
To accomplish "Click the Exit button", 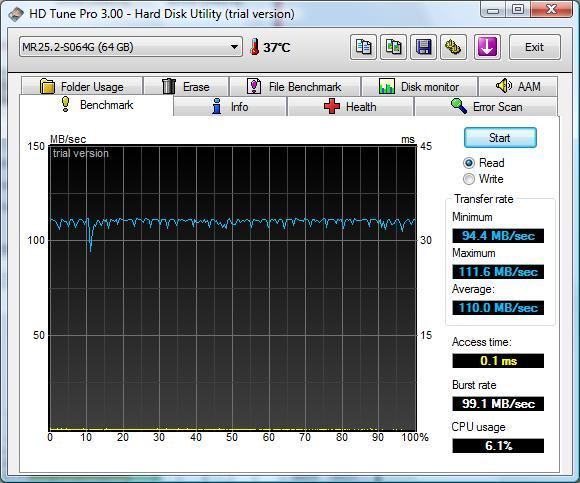I will click(x=535, y=47).
